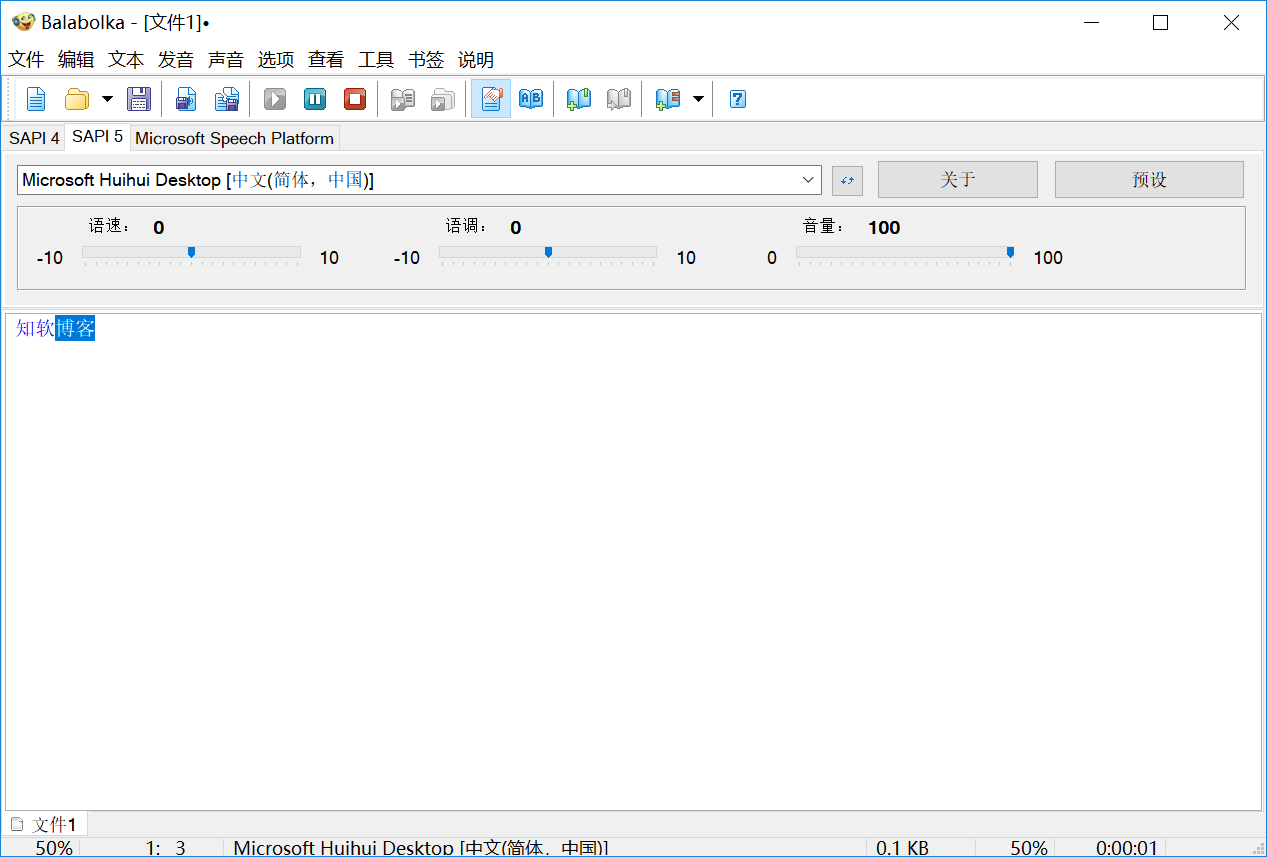This screenshot has width=1267, height=857.
Task: Click the 0:00:01 duration in the status bar
Action: [x=1126, y=848]
